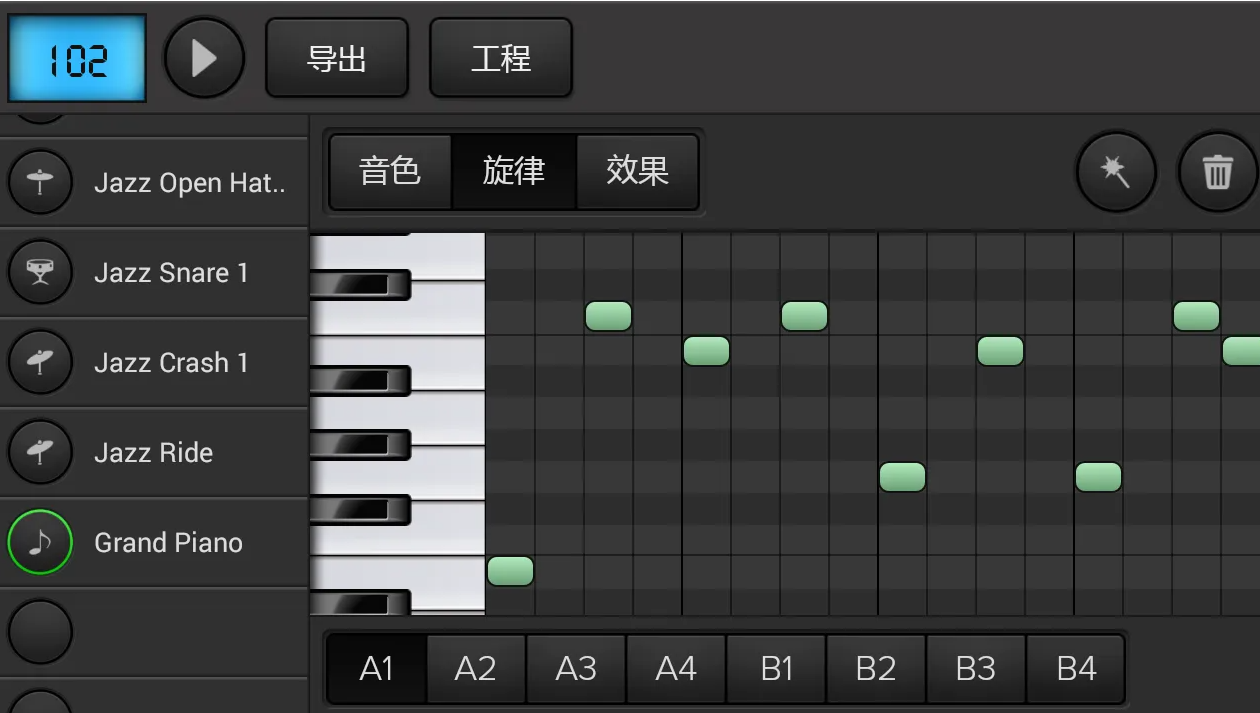Open the tempo display showing 102
This screenshot has height=713, width=1260.
(x=78, y=59)
